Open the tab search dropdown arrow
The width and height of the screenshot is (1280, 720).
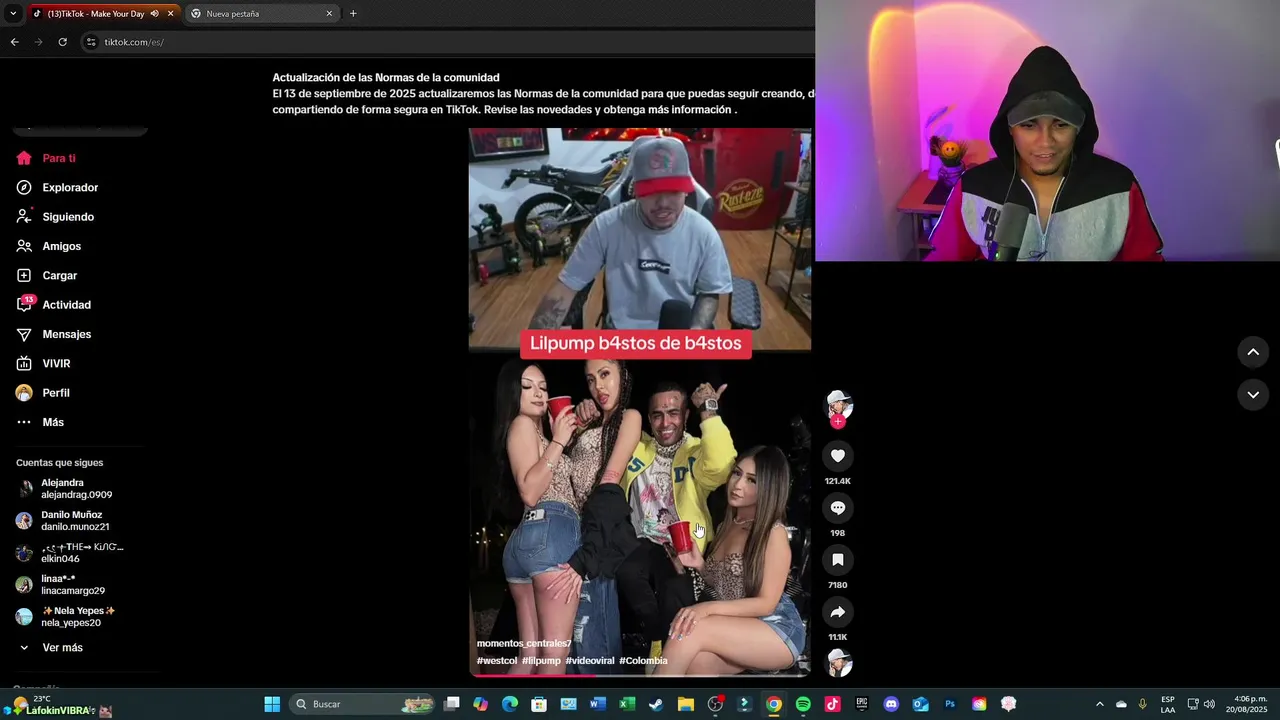pos(13,14)
